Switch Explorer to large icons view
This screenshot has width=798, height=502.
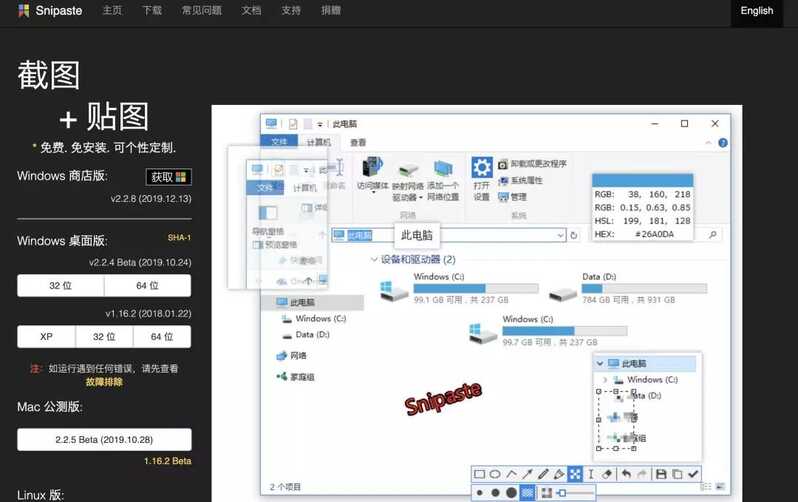(720, 487)
